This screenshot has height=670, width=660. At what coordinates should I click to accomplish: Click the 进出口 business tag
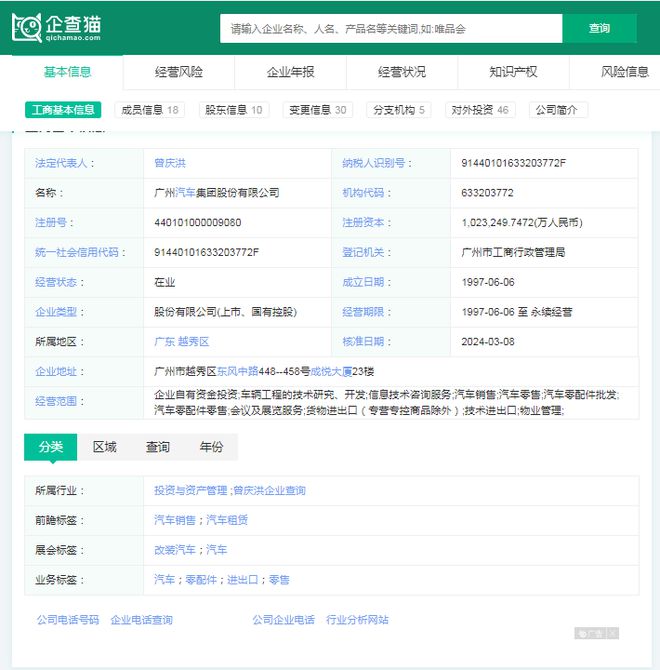tap(243, 580)
